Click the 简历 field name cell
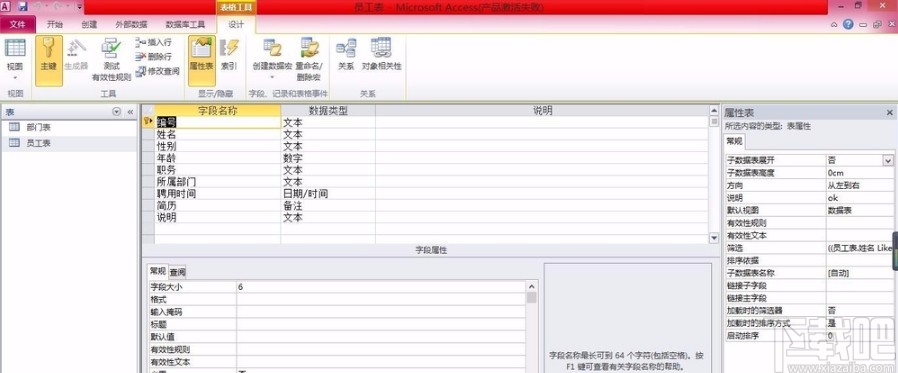Screen dimensions: 898x373 (218, 206)
